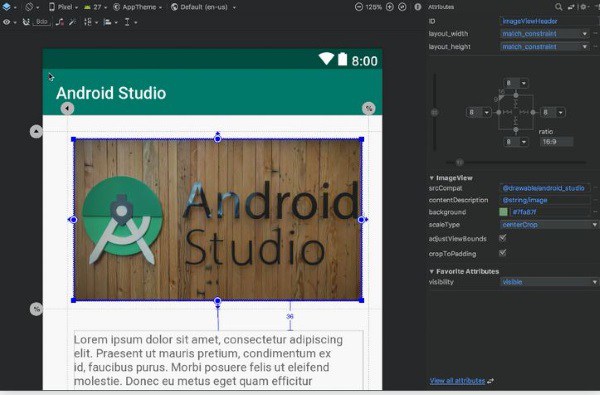Click the bottom constraint anchor of image
The image size is (600, 395).
[217, 301]
